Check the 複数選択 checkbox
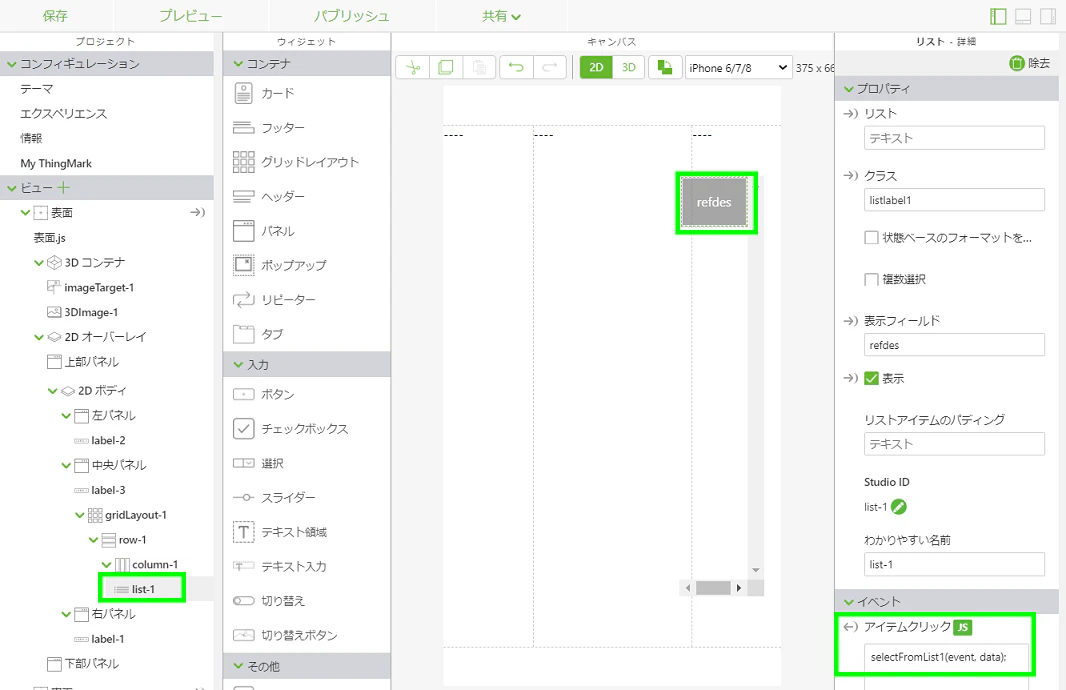The width and height of the screenshot is (1066, 690). pos(871,279)
